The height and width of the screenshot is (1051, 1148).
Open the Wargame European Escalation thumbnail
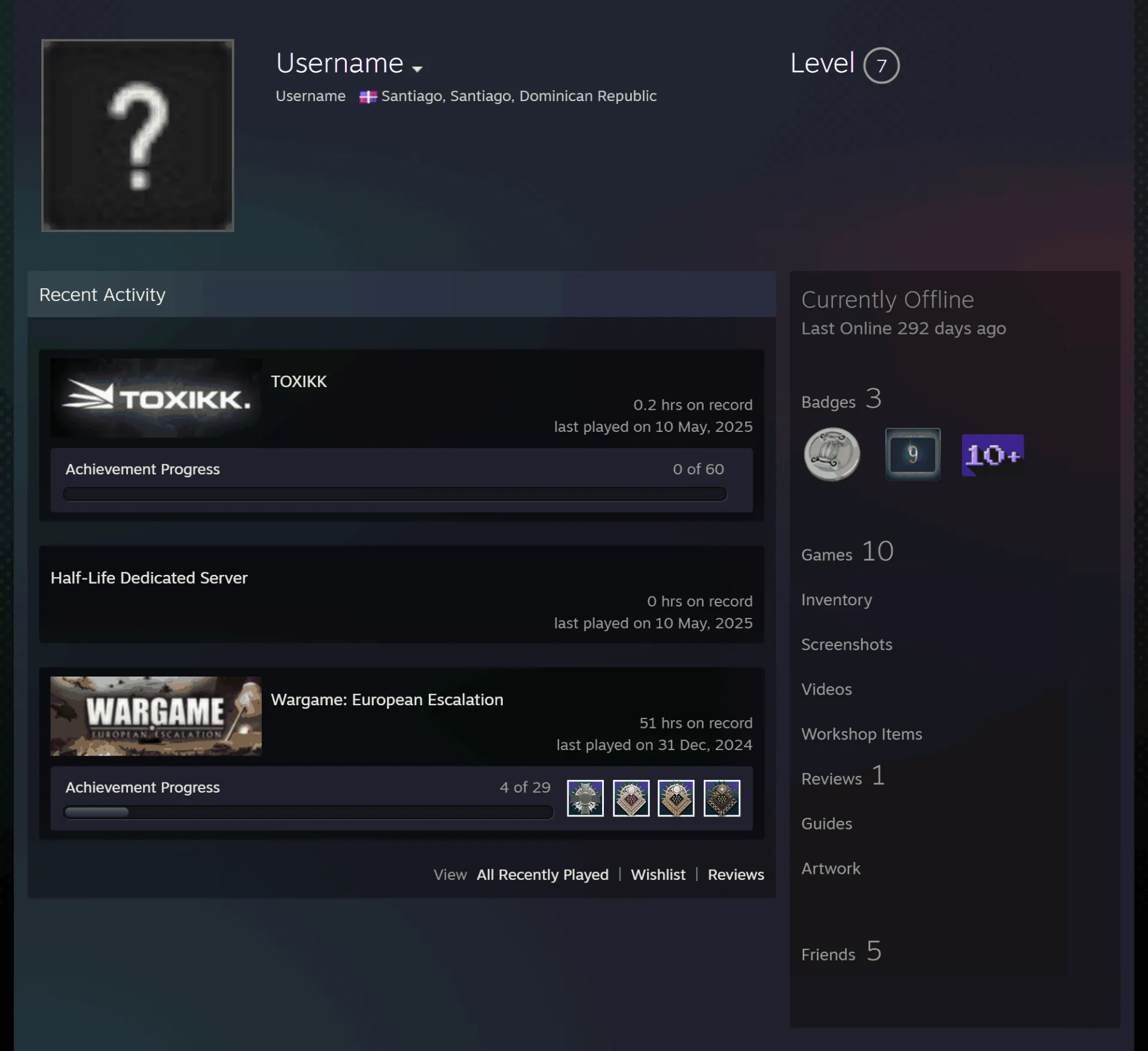click(x=156, y=716)
